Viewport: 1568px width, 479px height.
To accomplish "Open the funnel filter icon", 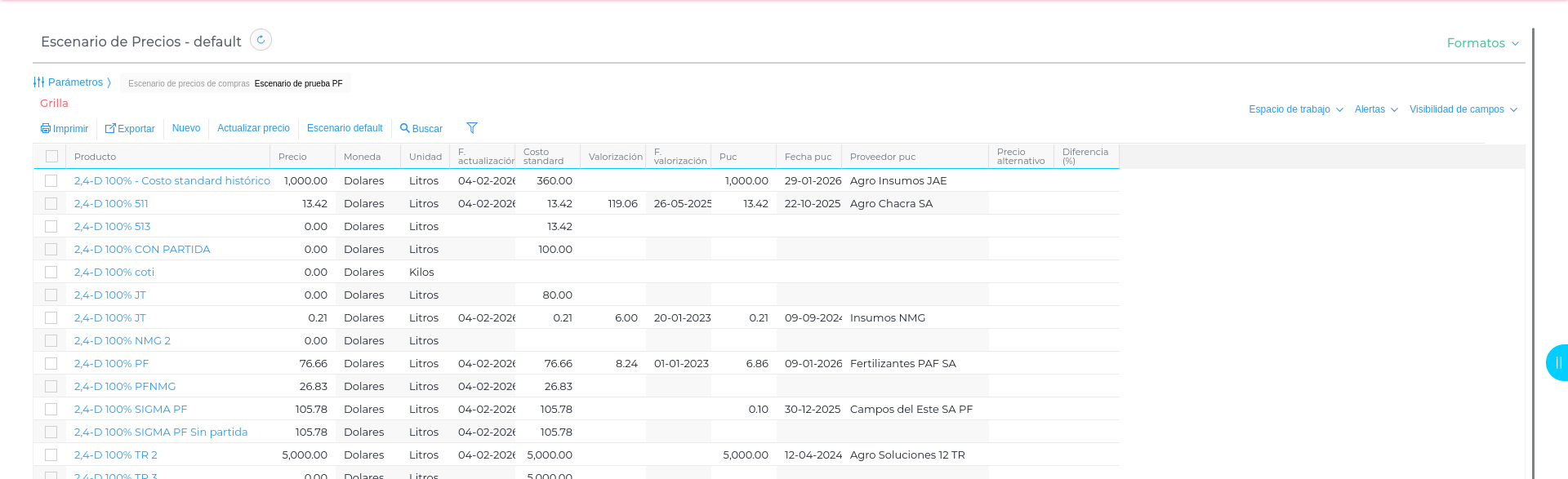I will [472, 128].
